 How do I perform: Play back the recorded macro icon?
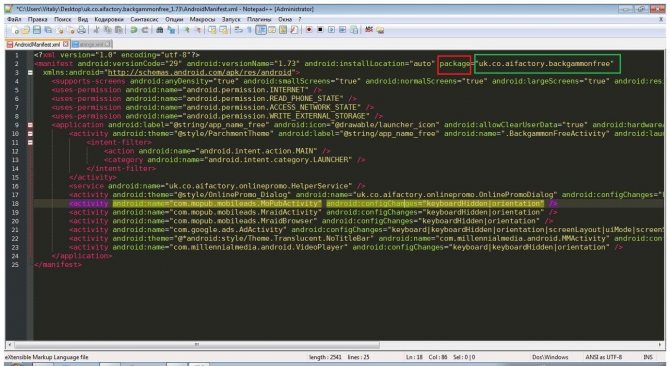pos(332,30)
